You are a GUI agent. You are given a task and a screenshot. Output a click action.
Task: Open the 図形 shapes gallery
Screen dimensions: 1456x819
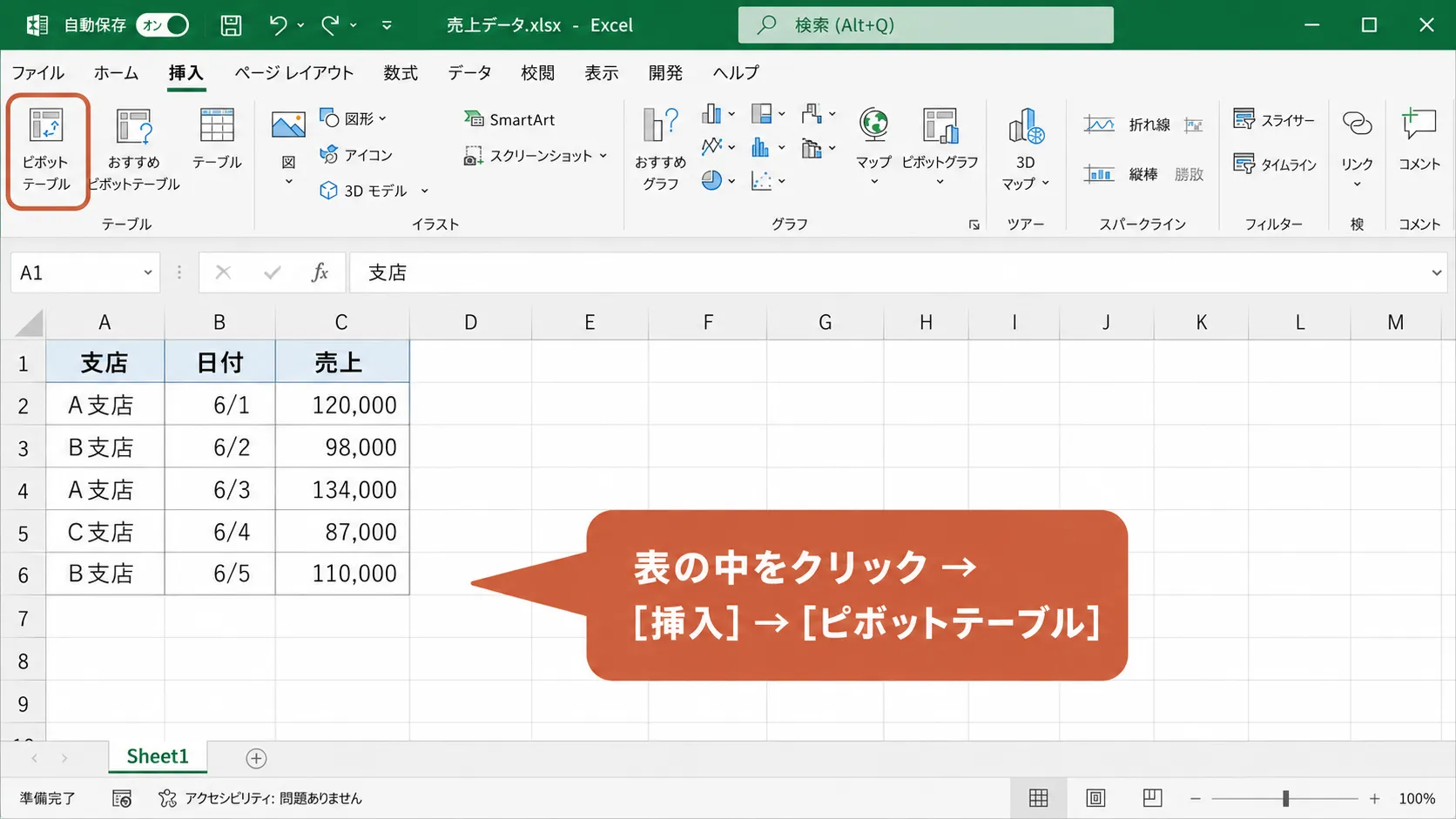tap(353, 118)
